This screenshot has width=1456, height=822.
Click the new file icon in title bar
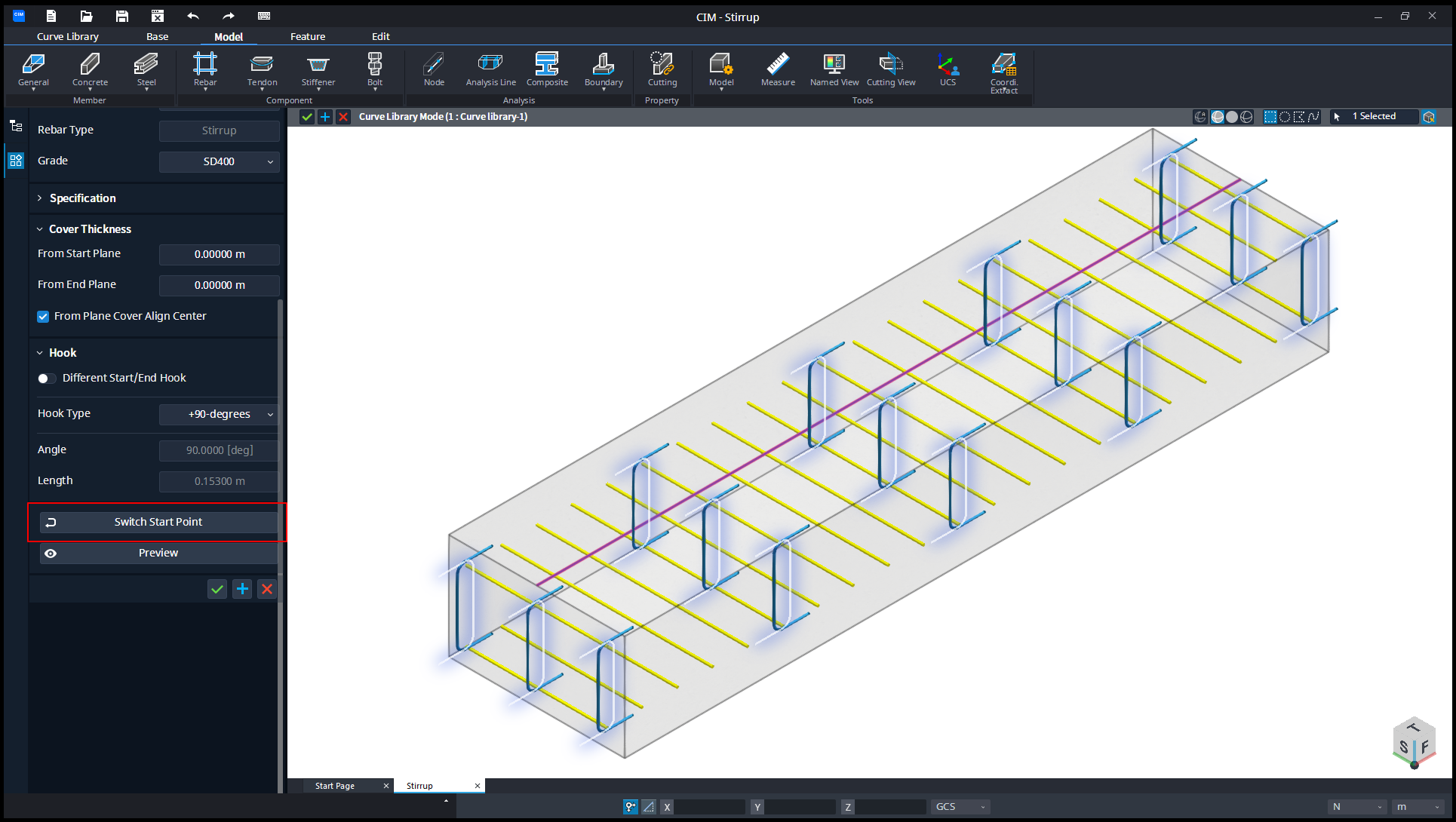51,16
